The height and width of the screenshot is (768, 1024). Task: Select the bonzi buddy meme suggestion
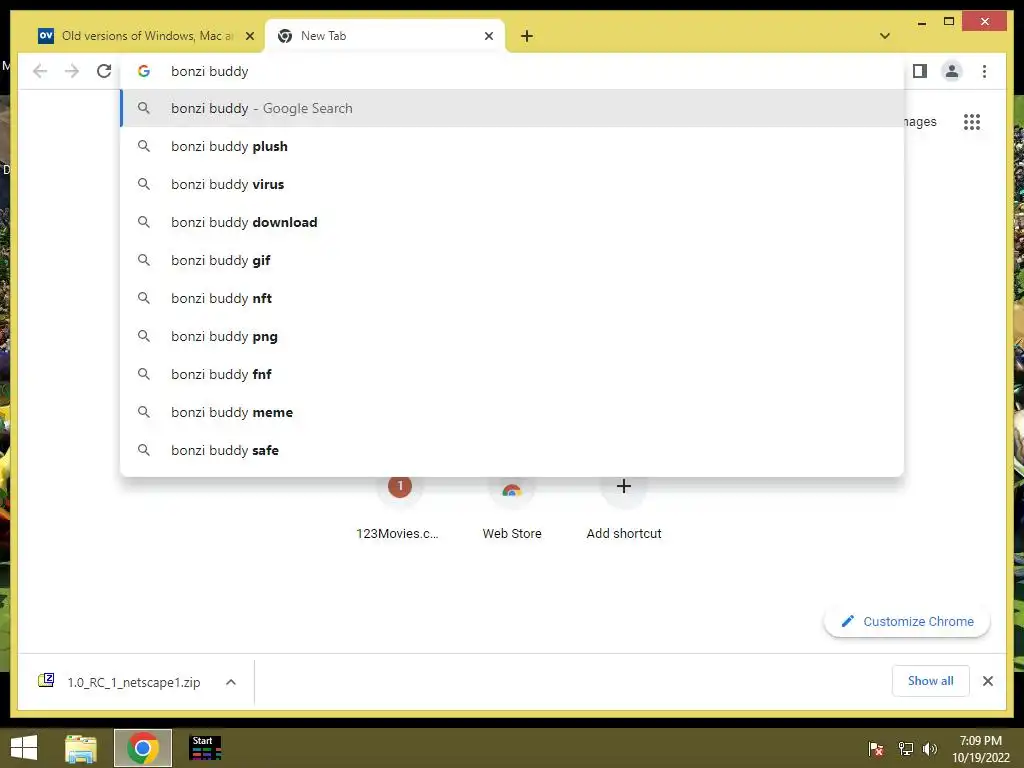click(512, 412)
